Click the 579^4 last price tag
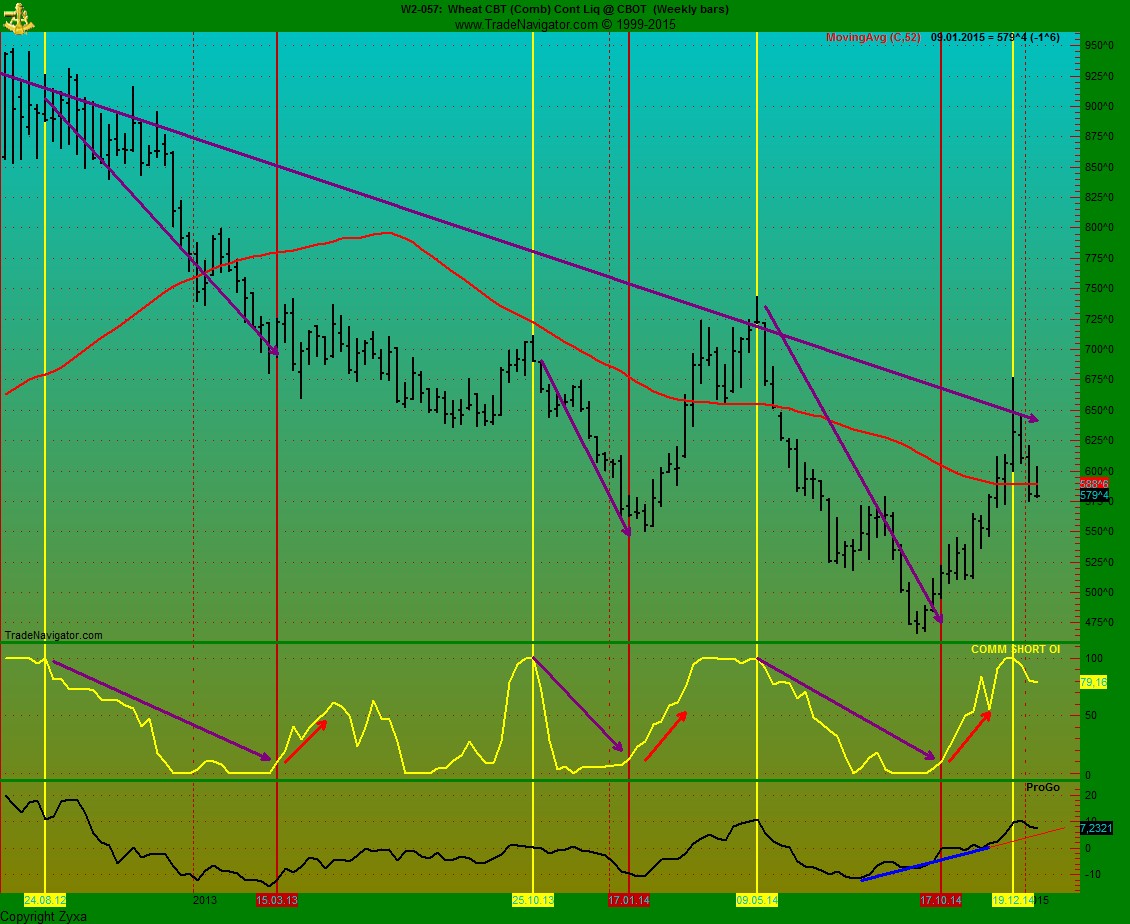Viewport: 1130px width, 924px height. (x=1094, y=495)
